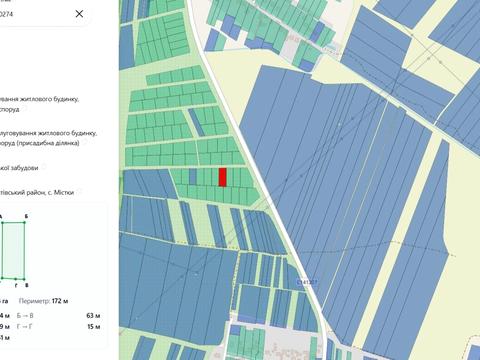Click the 'Б → В' side label

tap(25, 315)
